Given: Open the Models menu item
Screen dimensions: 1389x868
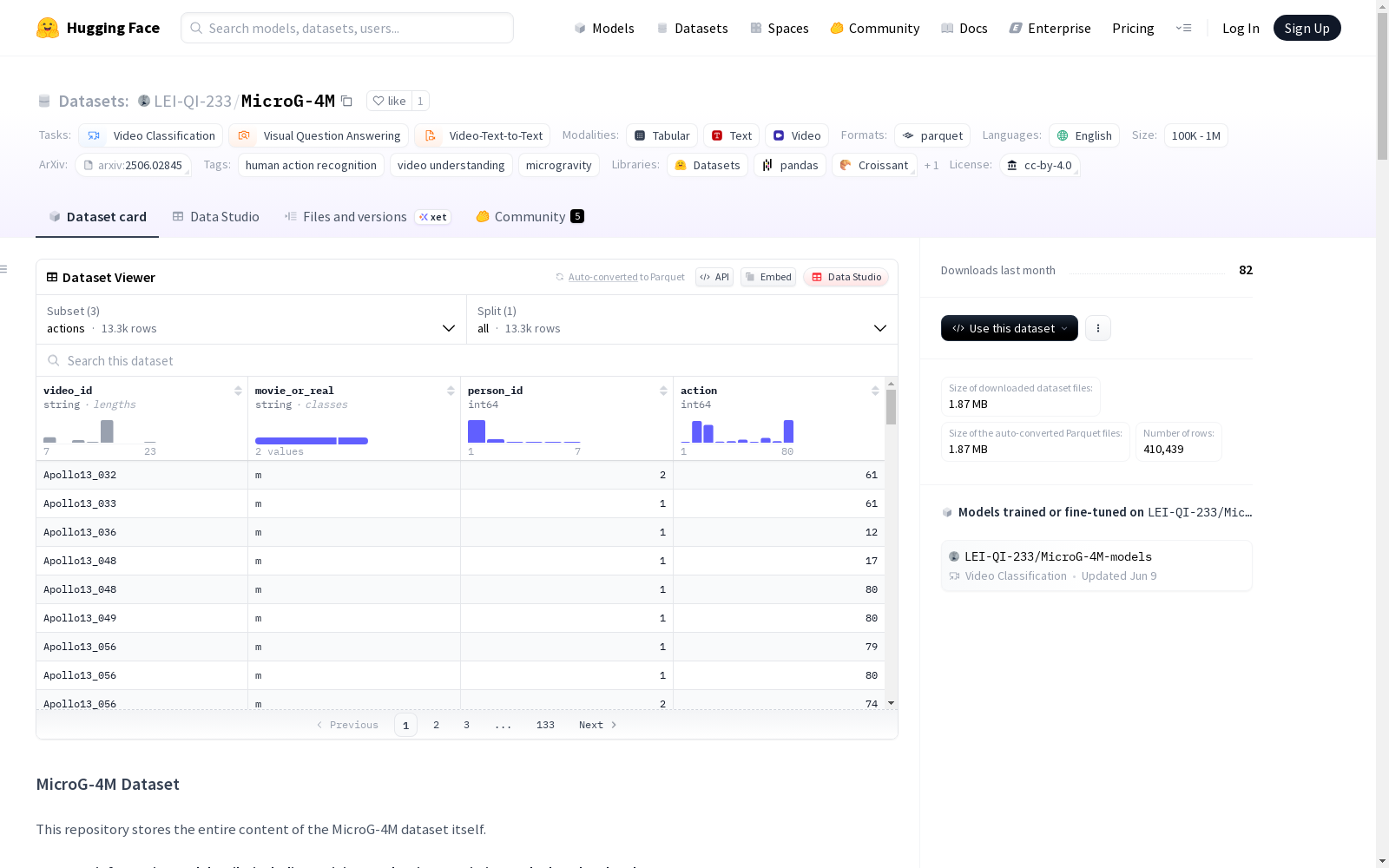Looking at the screenshot, I should [x=604, y=28].
